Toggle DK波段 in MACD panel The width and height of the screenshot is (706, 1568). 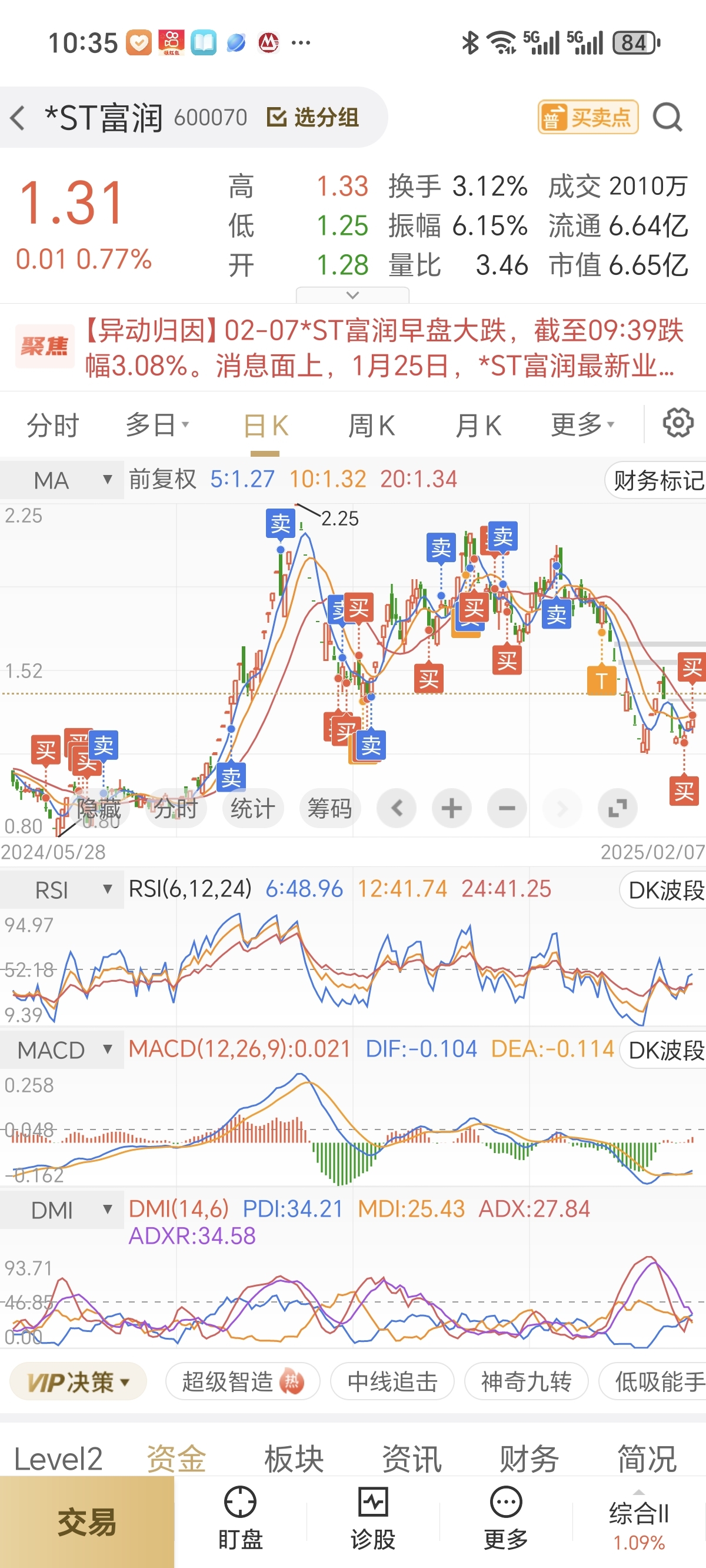(x=664, y=1050)
